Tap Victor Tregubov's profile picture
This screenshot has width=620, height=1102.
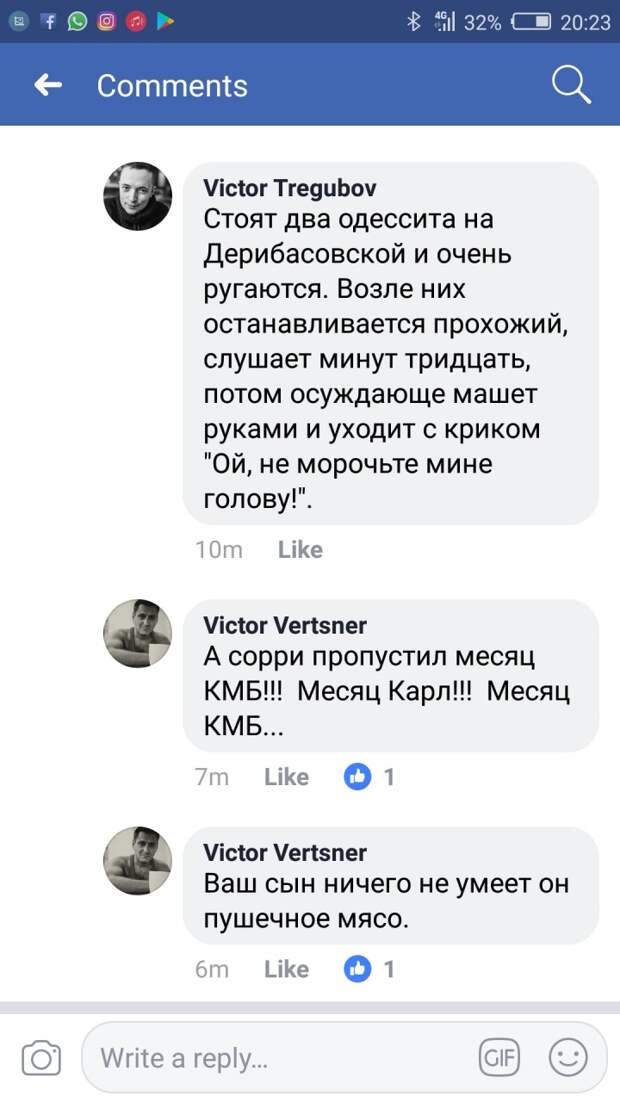coord(138,196)
